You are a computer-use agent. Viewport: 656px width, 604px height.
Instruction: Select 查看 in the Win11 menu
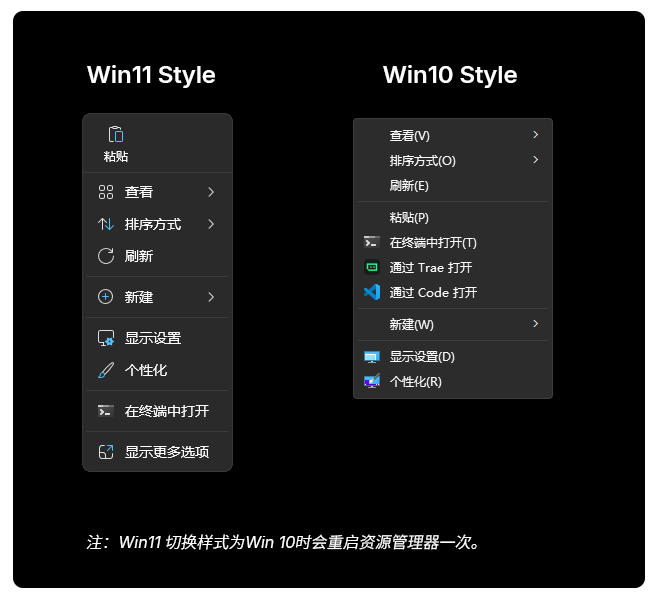pos(157,192)
